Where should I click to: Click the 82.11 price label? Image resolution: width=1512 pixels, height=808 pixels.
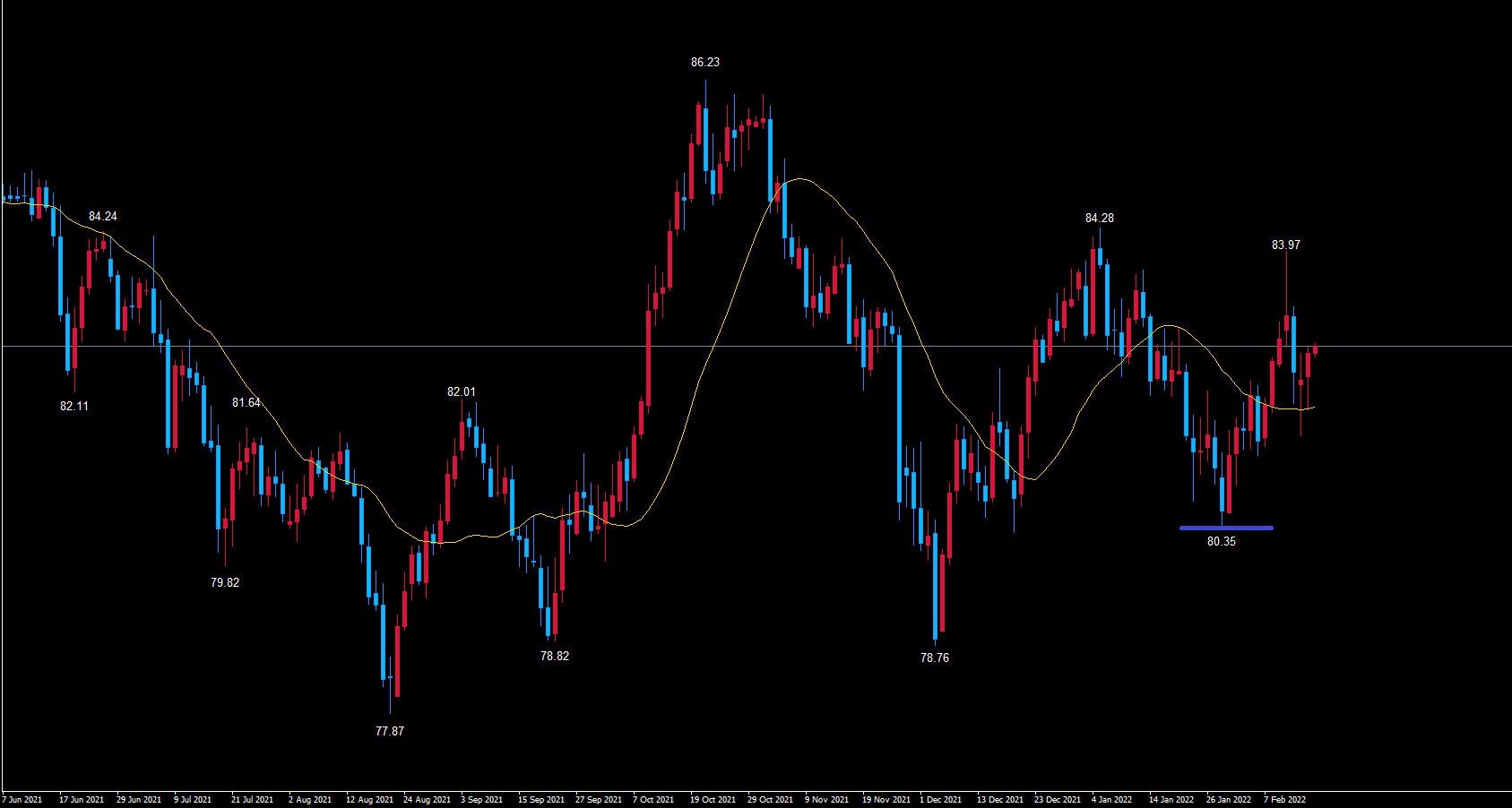tap(73, 406)
